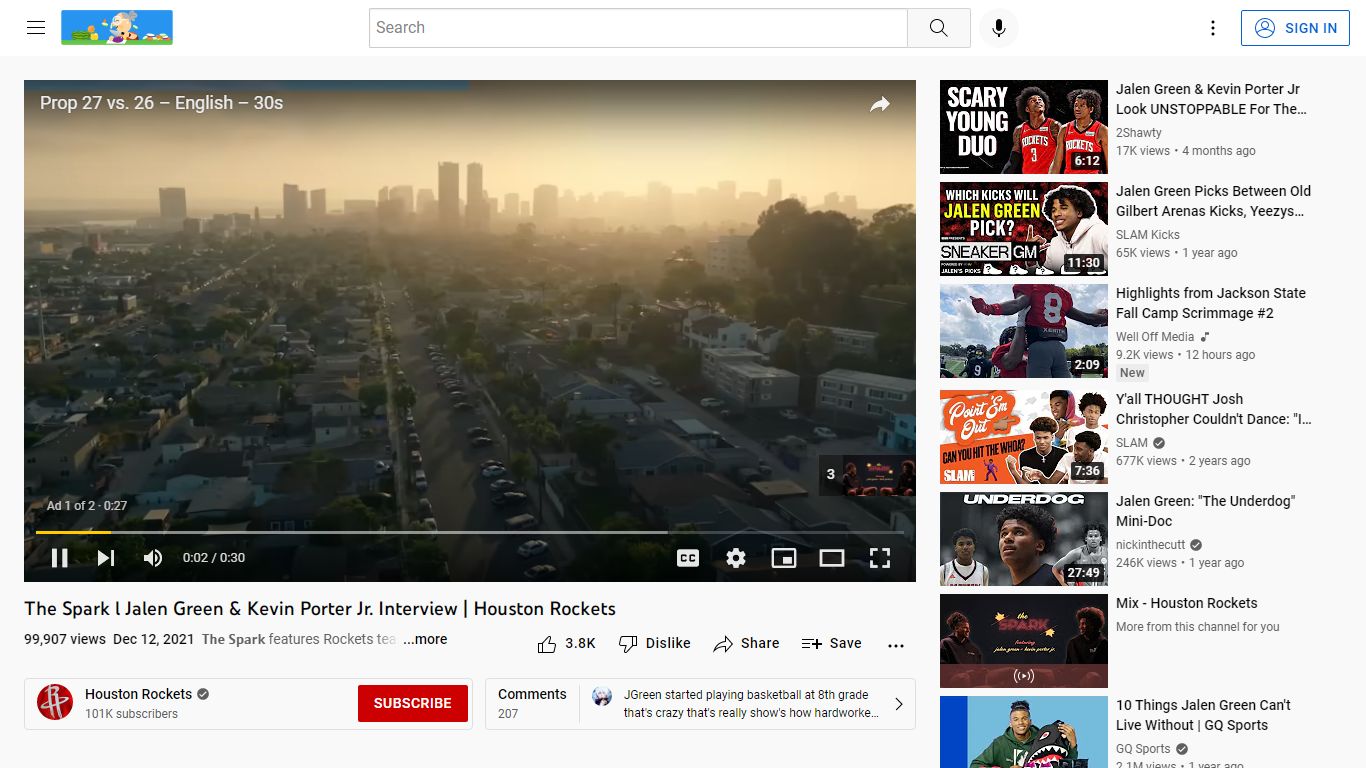
Task: Click the 'Ad 1 of 2 · 0:27' label
Action: click(x=87, y=506)
